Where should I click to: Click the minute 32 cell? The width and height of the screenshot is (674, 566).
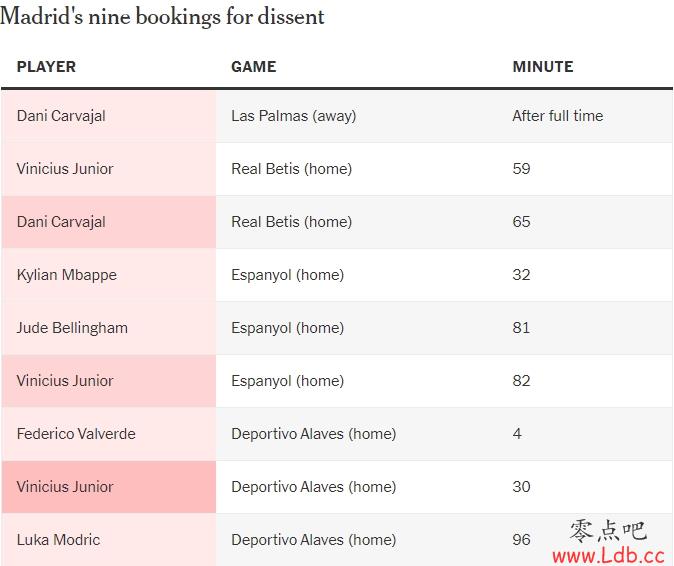pyautogui.click(x=521, y=275)
